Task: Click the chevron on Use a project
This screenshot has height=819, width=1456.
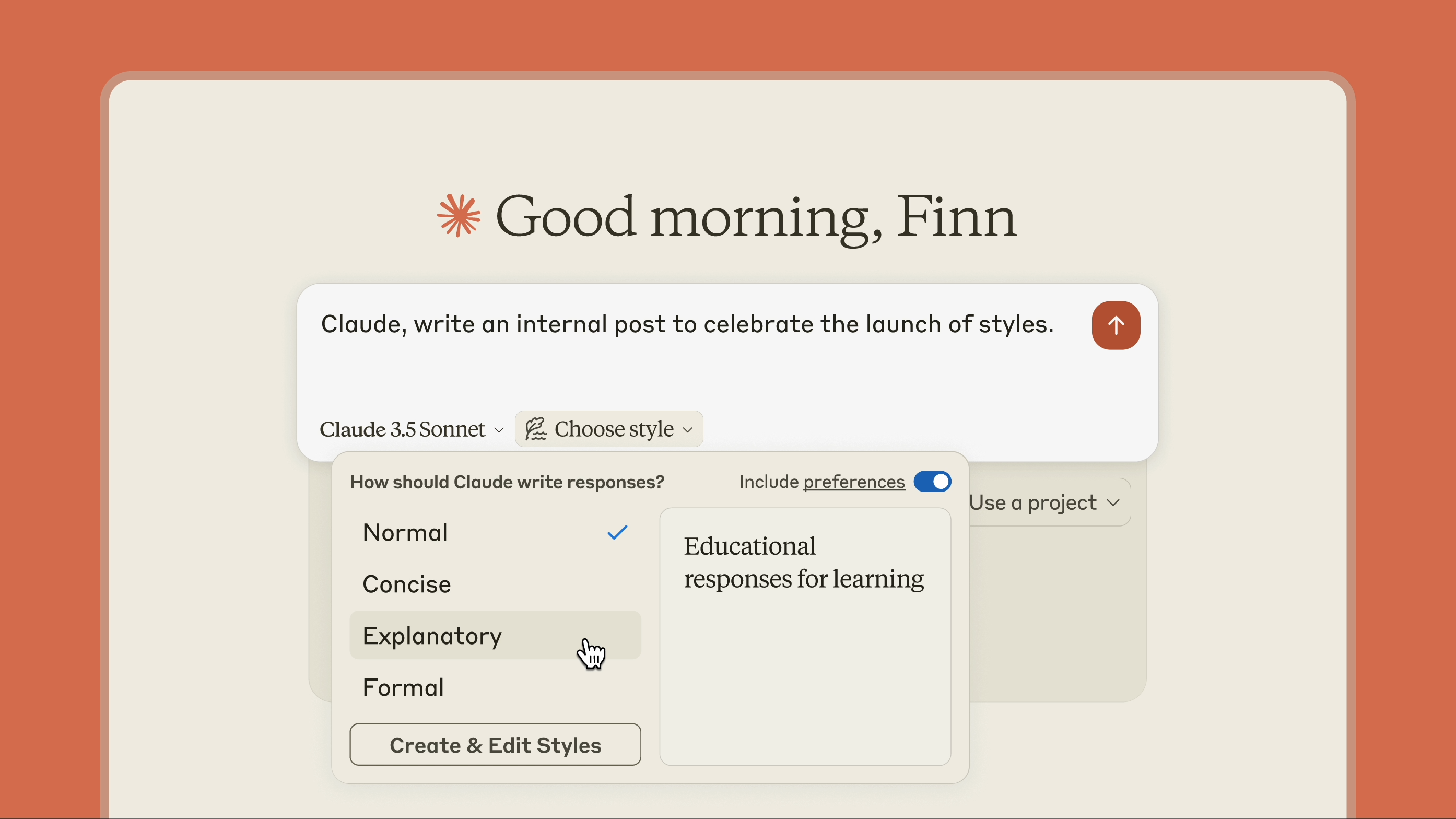Action: 1113,502
